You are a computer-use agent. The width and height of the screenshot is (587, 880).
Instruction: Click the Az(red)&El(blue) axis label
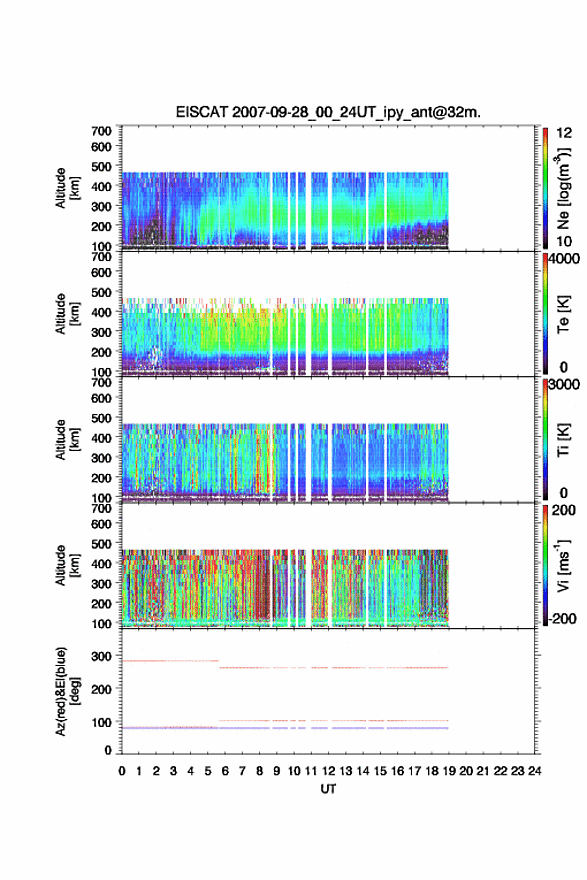click(x=61, y=691)
